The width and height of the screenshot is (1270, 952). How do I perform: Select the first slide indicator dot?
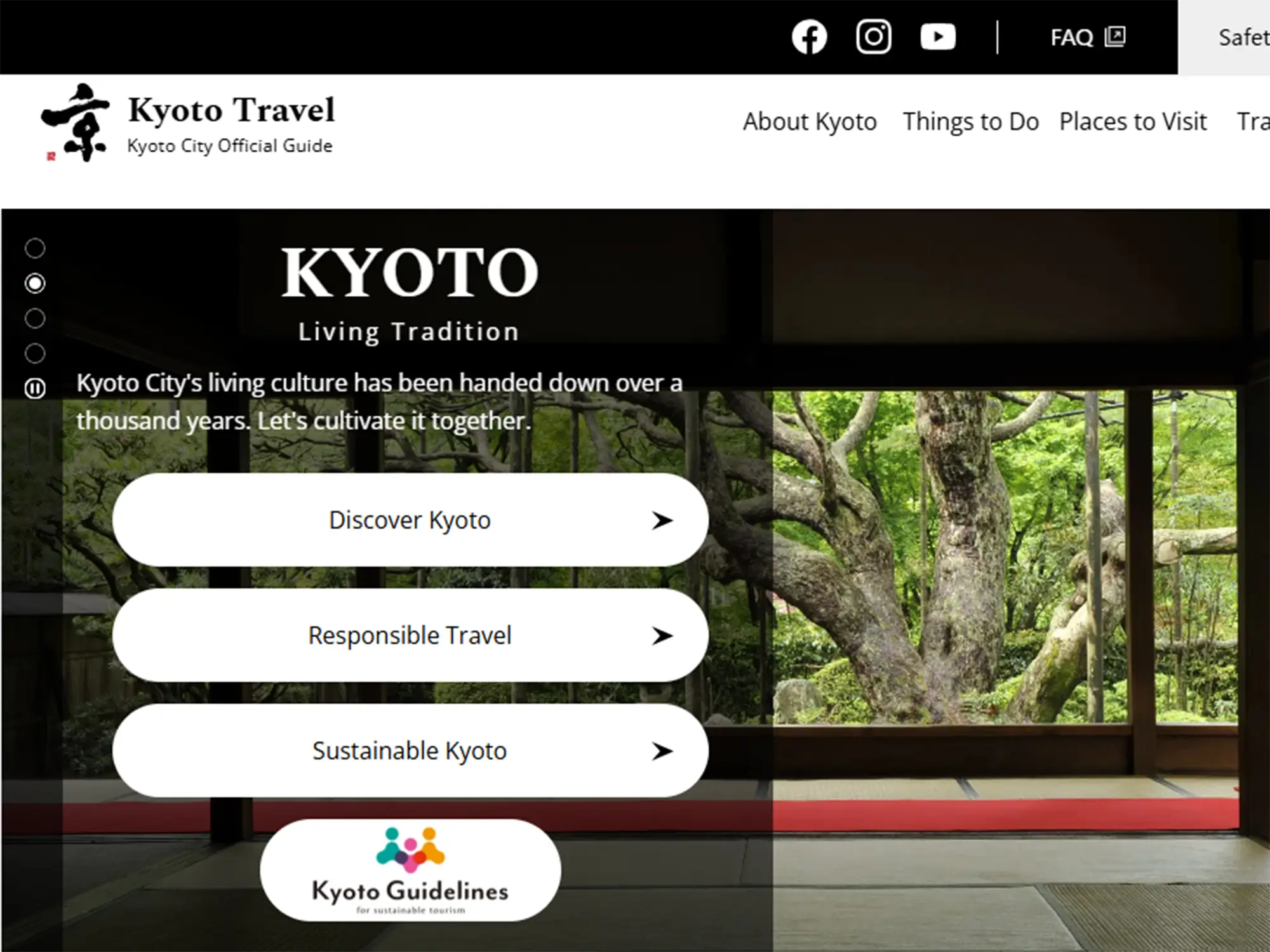click(x=35, y=248)
